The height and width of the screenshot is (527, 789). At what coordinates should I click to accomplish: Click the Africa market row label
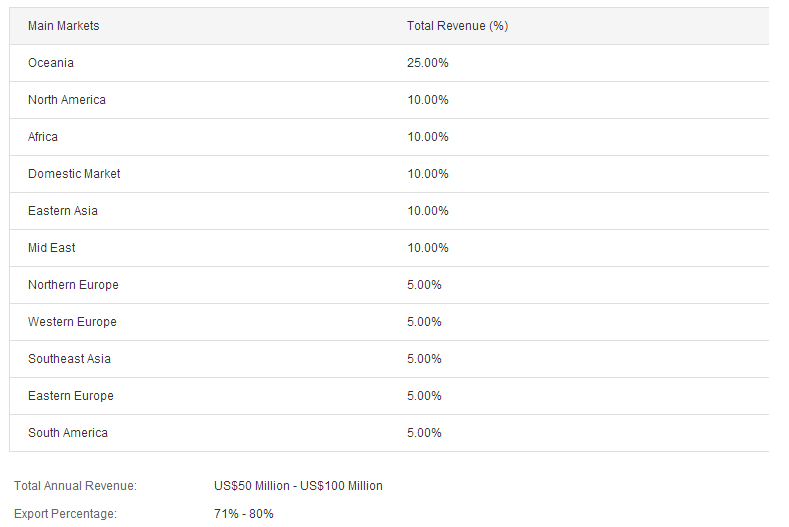[43, 137]
